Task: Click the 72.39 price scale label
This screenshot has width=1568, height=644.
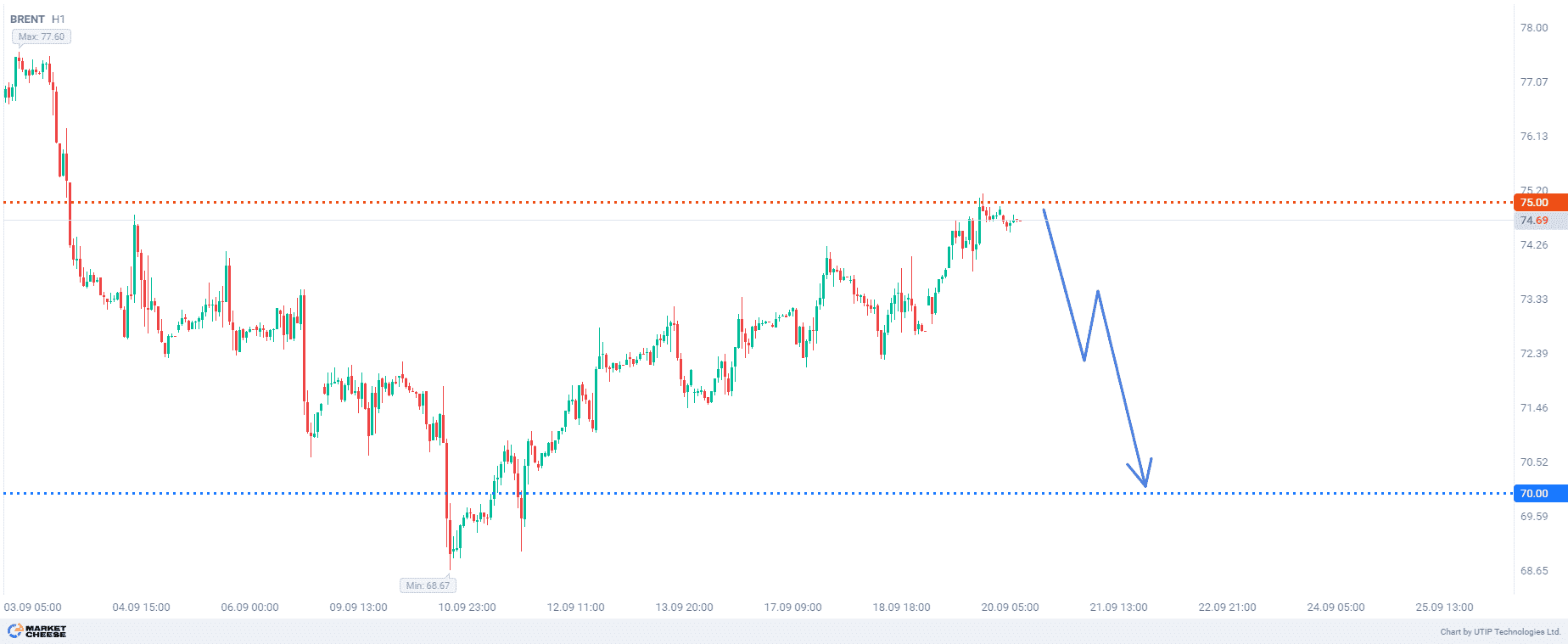Action: [x=1534, y=354]
